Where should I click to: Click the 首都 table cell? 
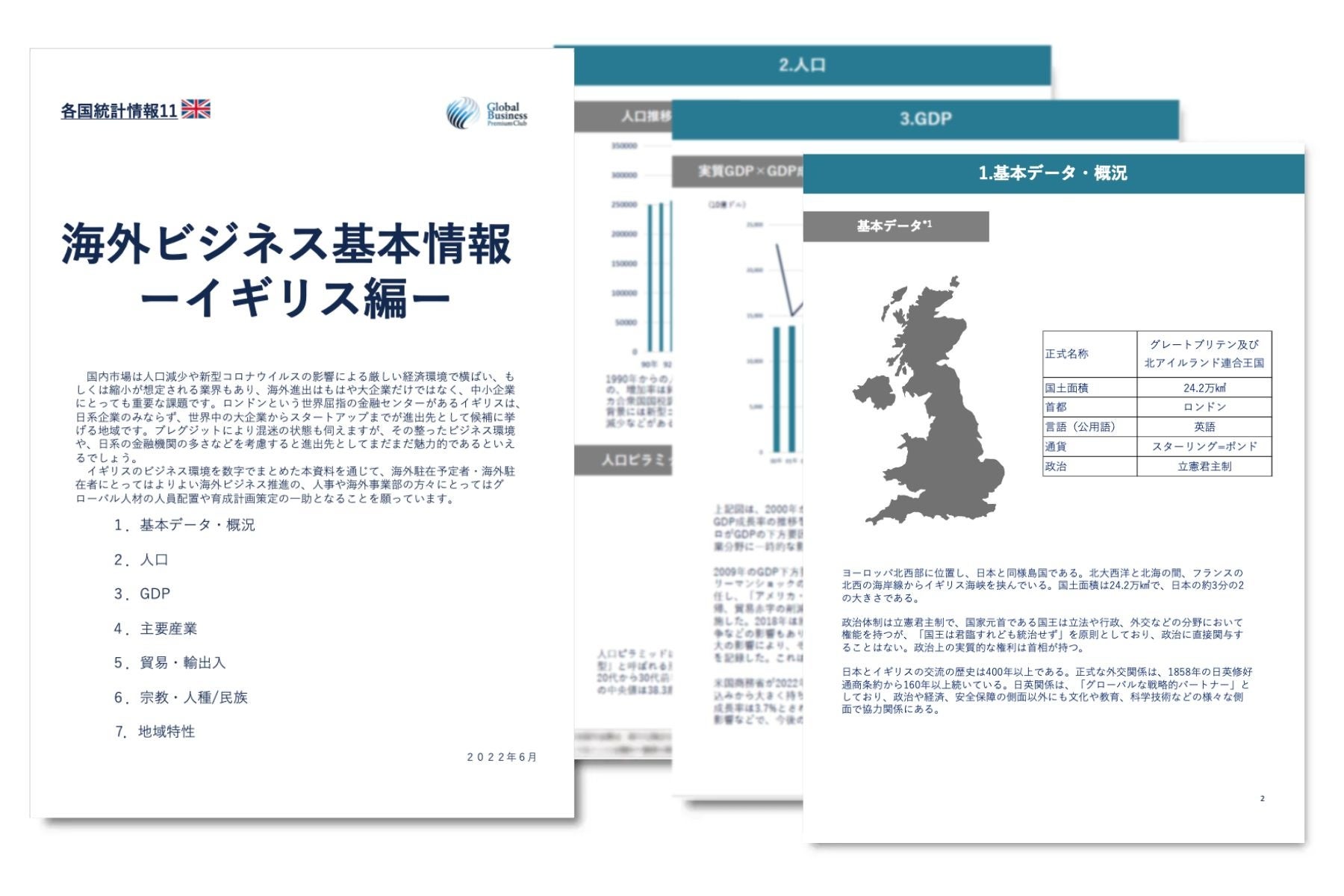pyautogui.click(x=1089, y=407)
